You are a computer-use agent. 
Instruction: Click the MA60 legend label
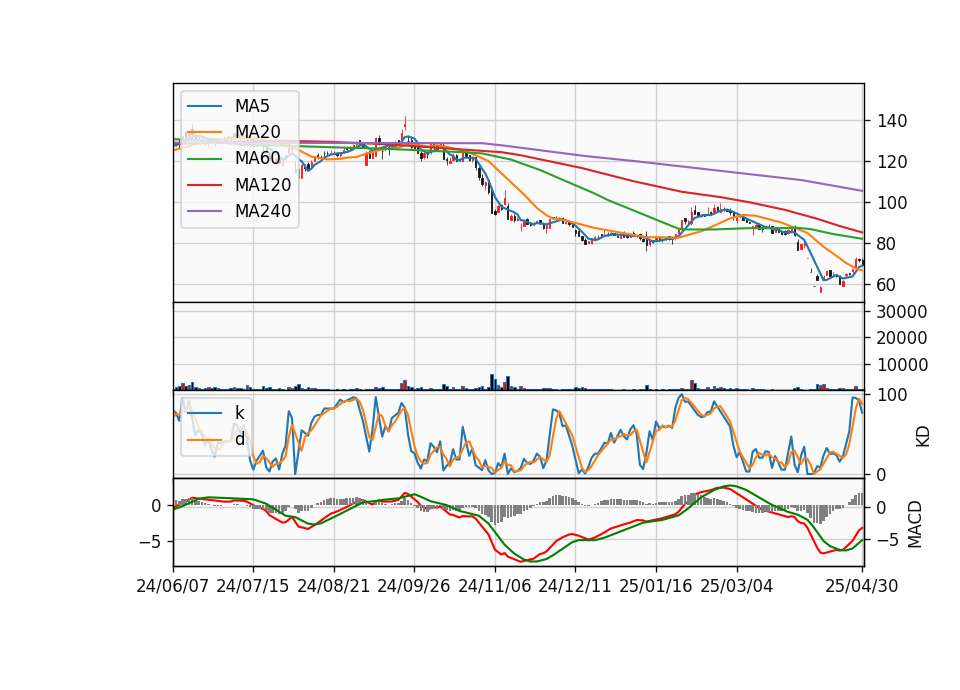pyautogui.click(x=257, y=159)
